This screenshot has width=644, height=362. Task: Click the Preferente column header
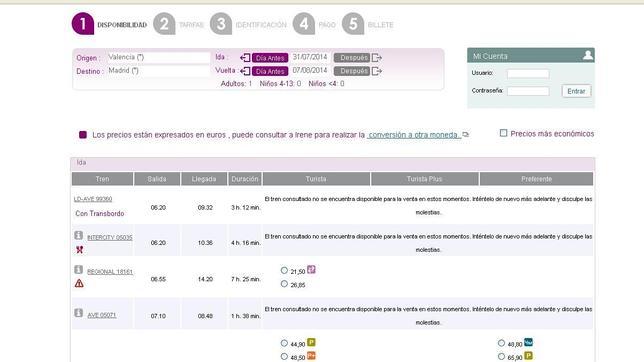(x=536, y=179)
